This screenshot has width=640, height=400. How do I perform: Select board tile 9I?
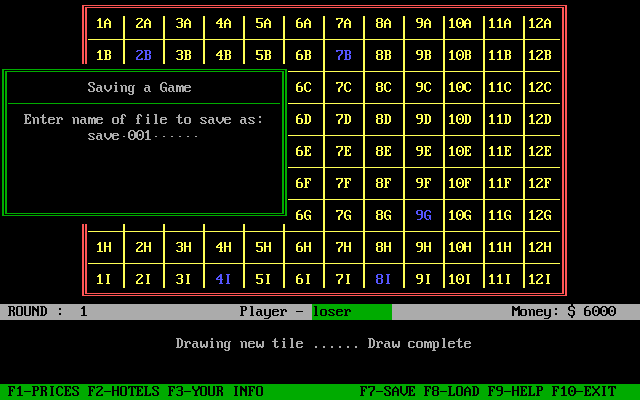tap(424, 280)
